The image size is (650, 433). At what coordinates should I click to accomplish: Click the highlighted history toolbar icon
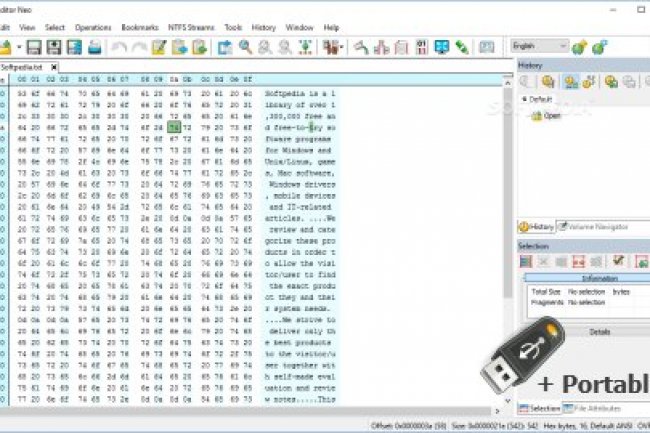[571, 82]
